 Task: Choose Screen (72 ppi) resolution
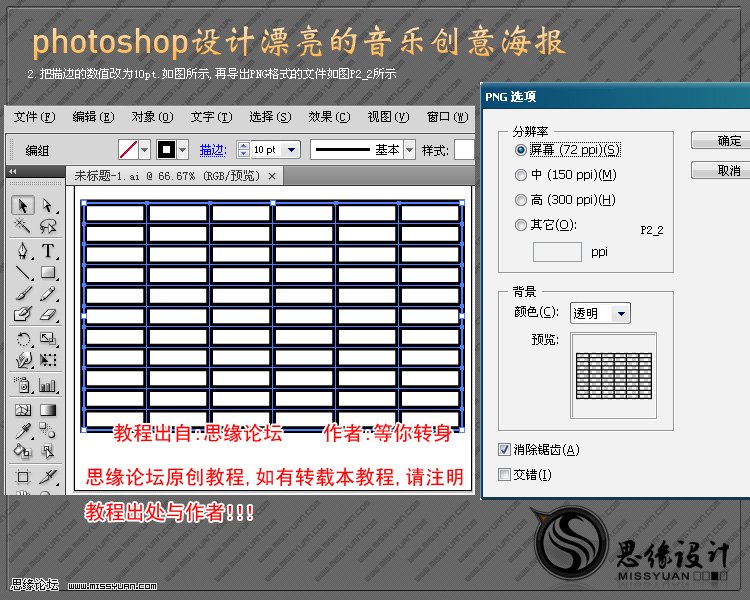(568, 150)
